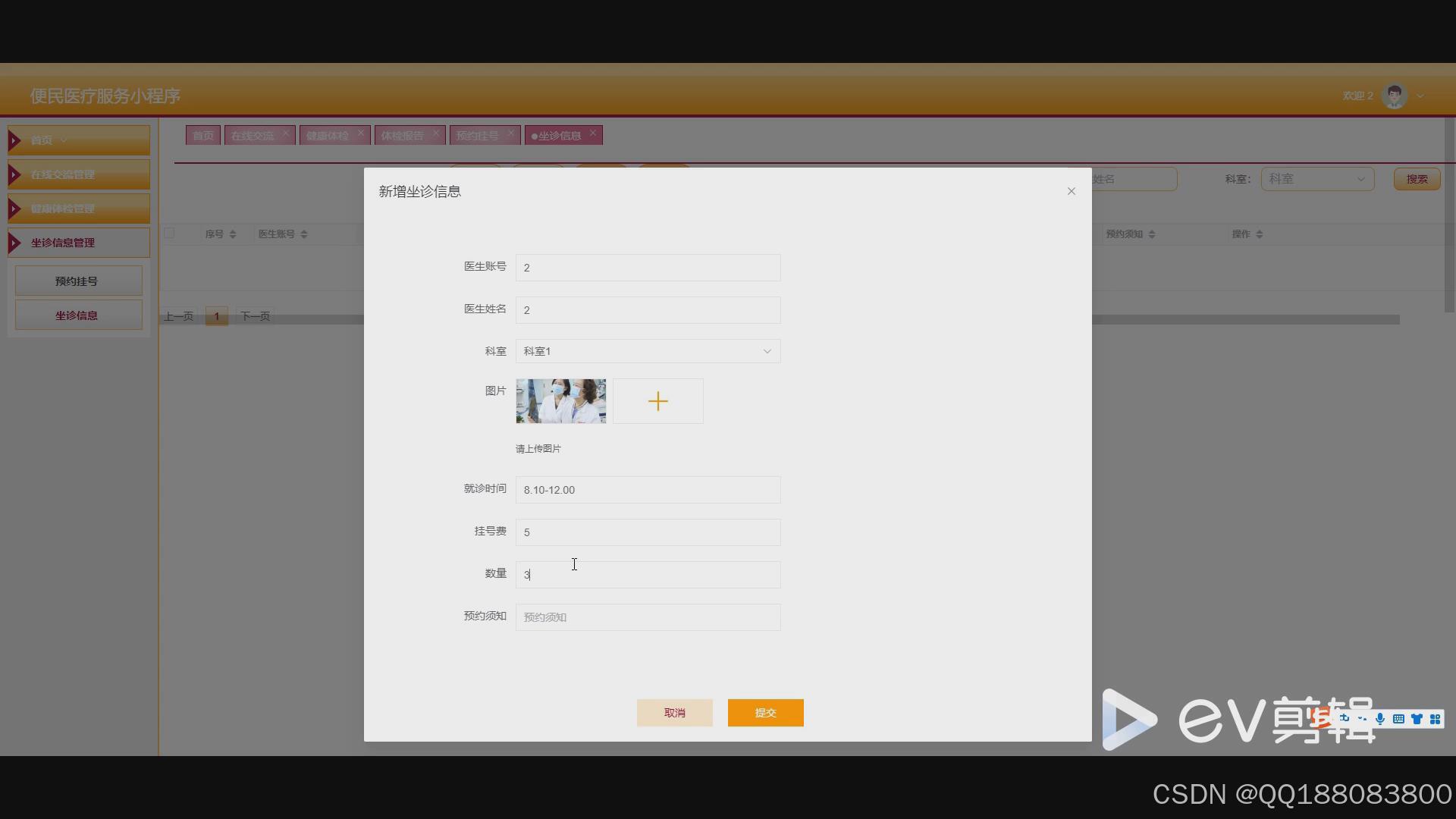
Task: Toggle Sogou punctuation mode icon
Action: click(1362, 719)
